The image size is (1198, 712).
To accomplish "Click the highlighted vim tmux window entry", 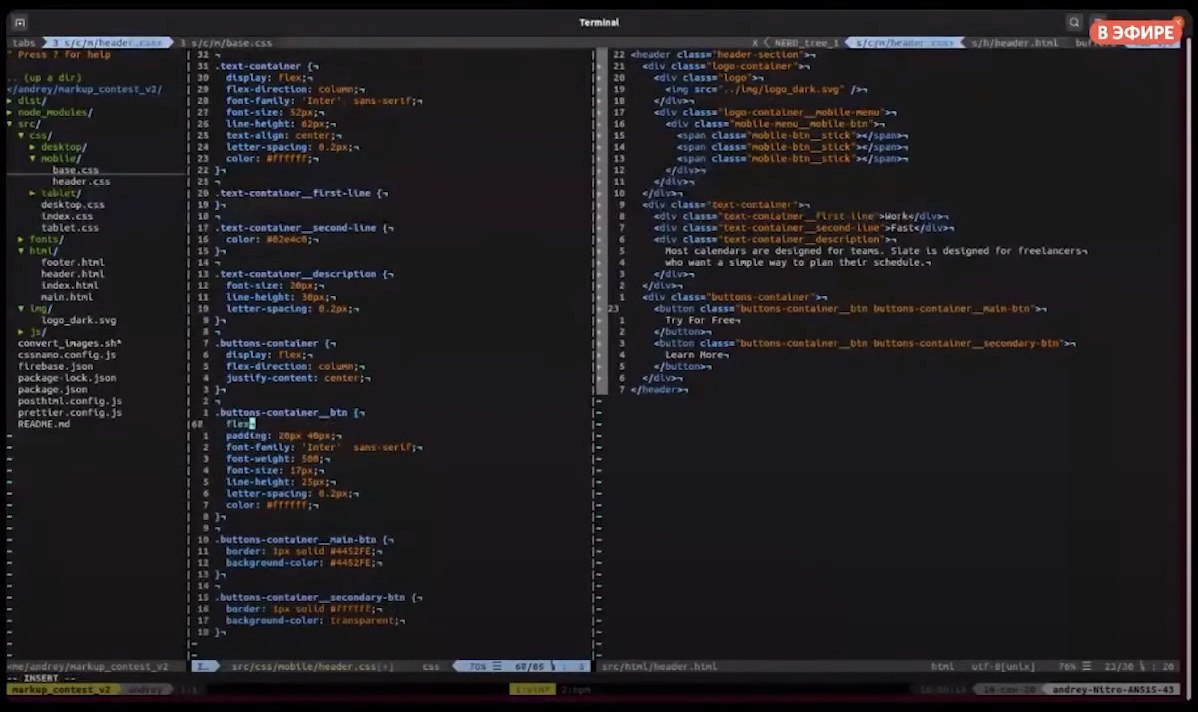I will pos(533,689).
